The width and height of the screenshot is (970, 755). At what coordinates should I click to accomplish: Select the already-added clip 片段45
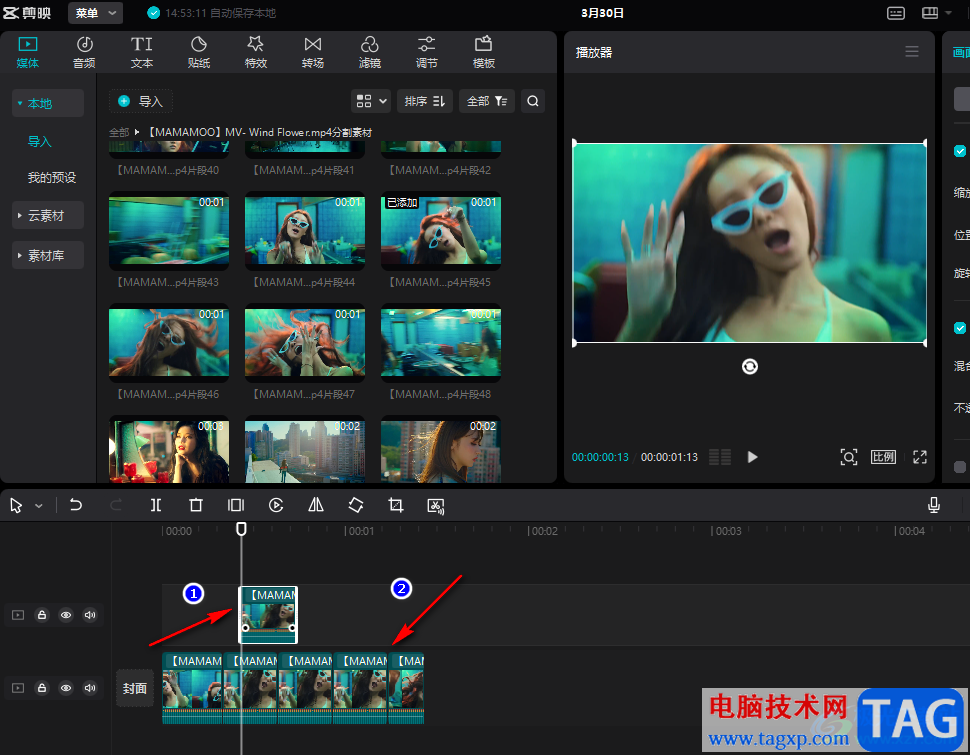tap(441, 231)
